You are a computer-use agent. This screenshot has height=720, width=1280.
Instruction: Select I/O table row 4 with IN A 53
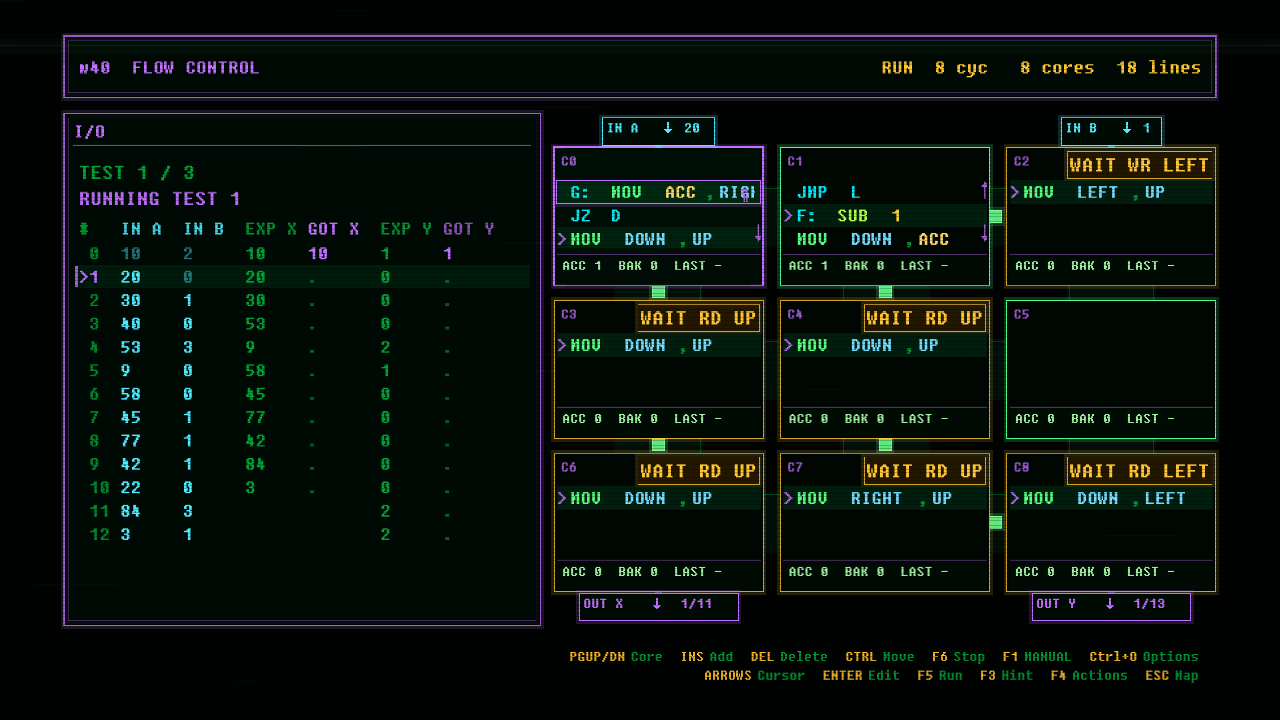(x=302, y=347)
